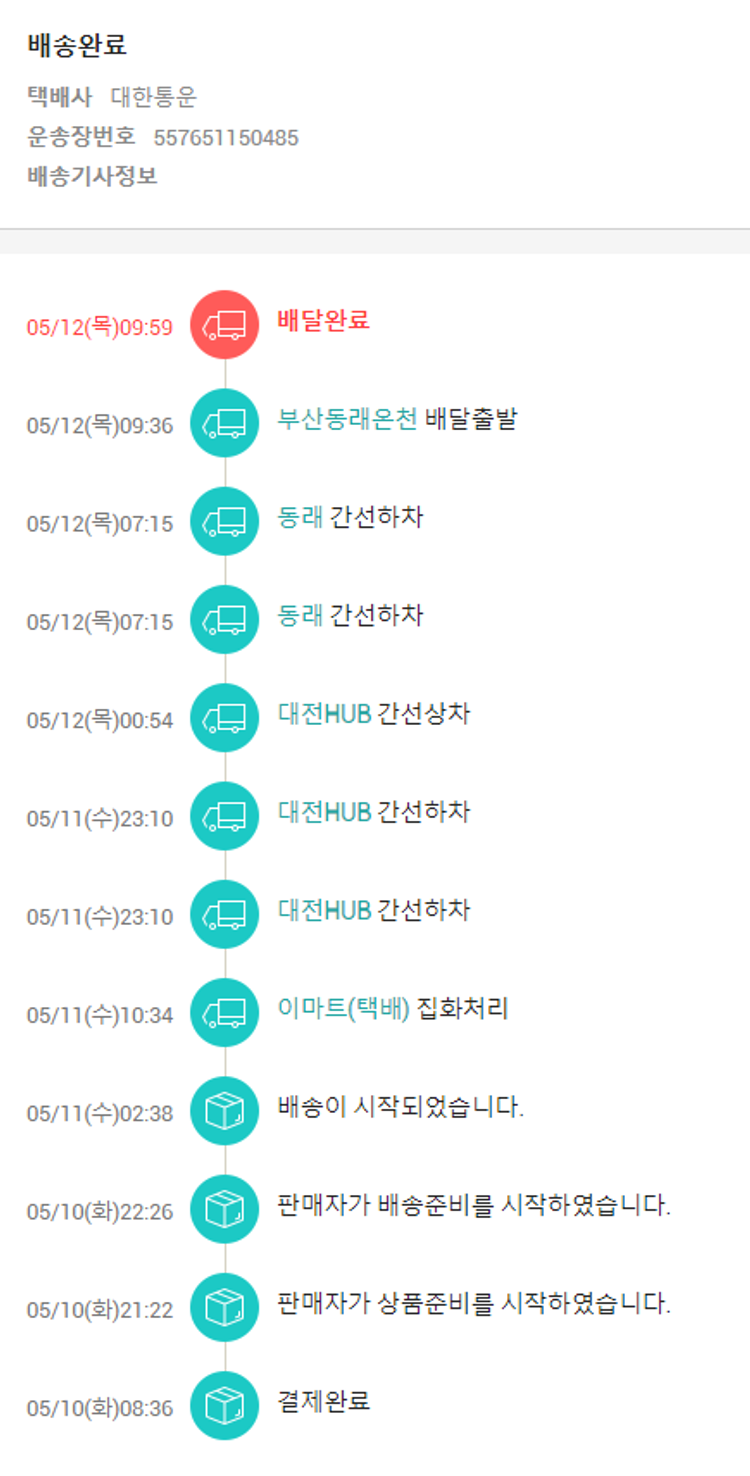Click the 결제완료 status text

pos(324,1401)
